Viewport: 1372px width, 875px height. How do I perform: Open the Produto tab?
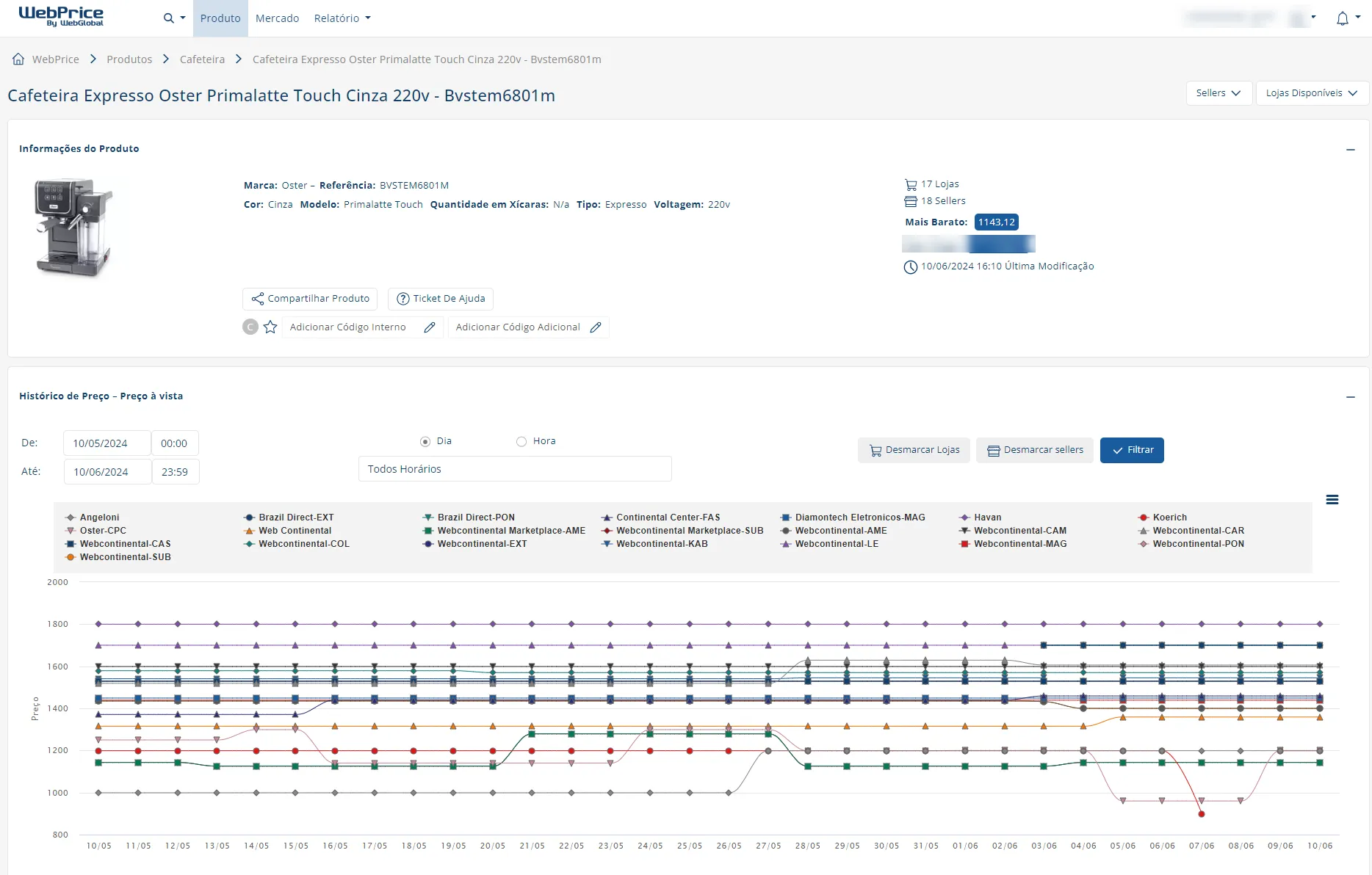220,18
